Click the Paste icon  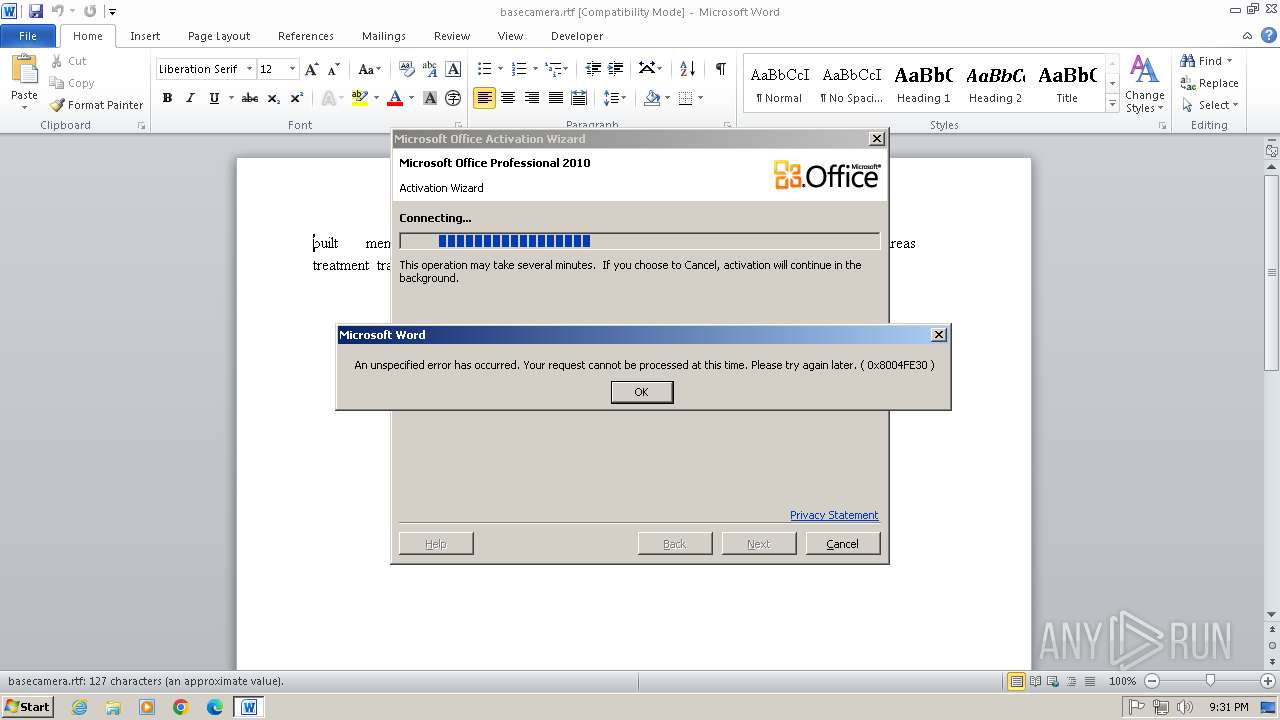point(24,70)
